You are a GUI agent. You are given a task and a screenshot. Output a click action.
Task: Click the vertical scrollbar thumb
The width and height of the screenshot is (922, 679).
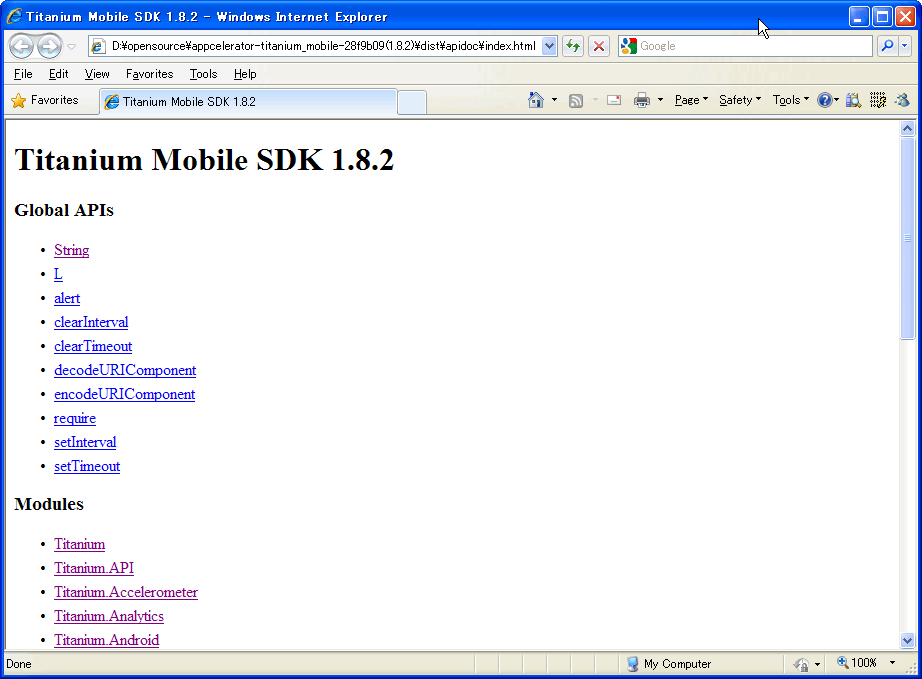pos(907,238)
